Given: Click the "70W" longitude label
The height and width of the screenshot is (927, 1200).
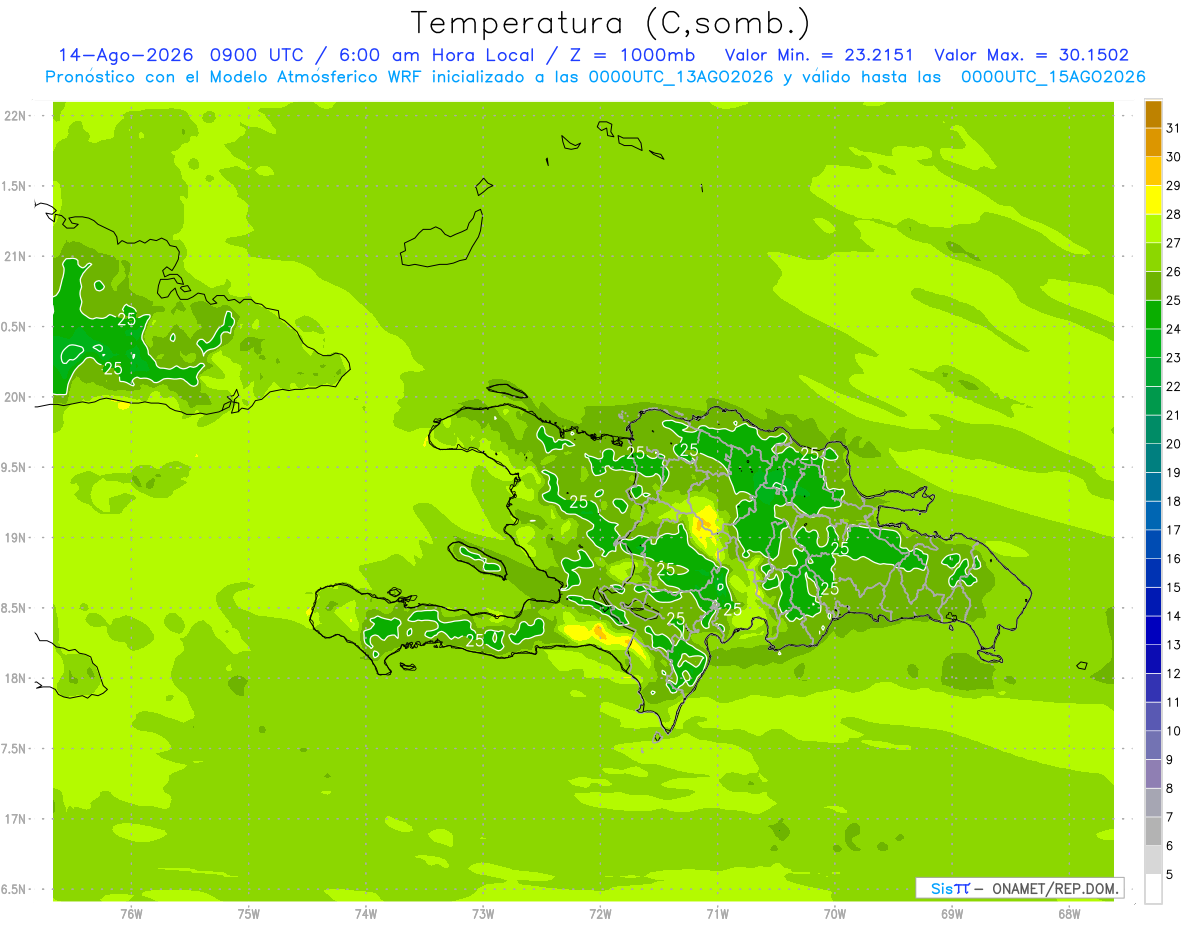Looking at the screenshot, I should 835,914.
